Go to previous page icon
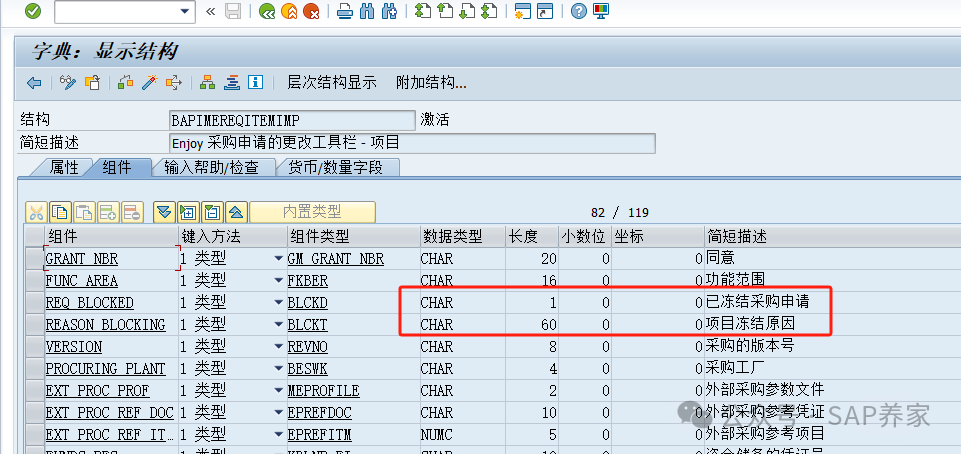 point(444,11)
